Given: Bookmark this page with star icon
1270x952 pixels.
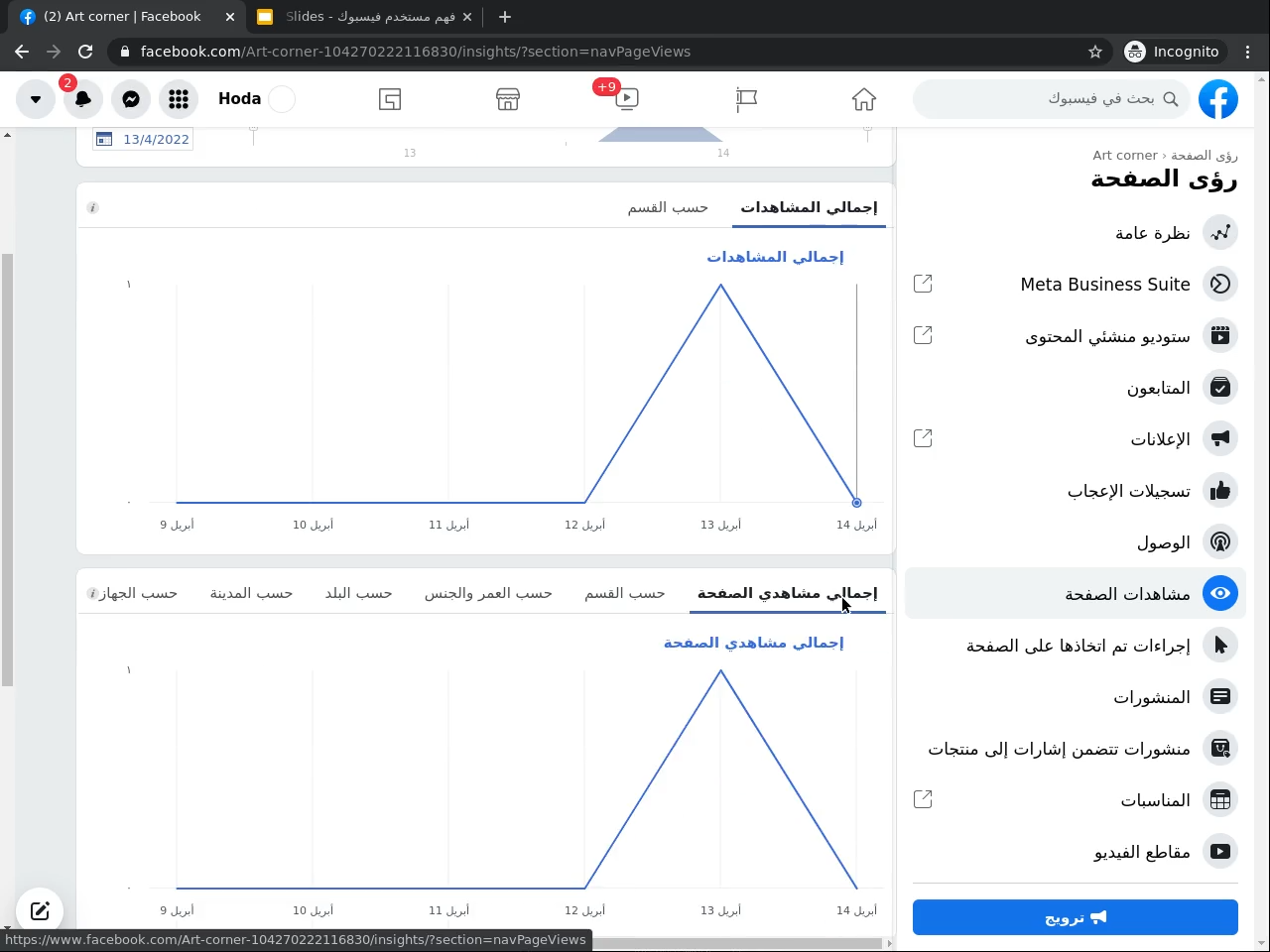Looking at the screenshot, I should click(1095, 52).
